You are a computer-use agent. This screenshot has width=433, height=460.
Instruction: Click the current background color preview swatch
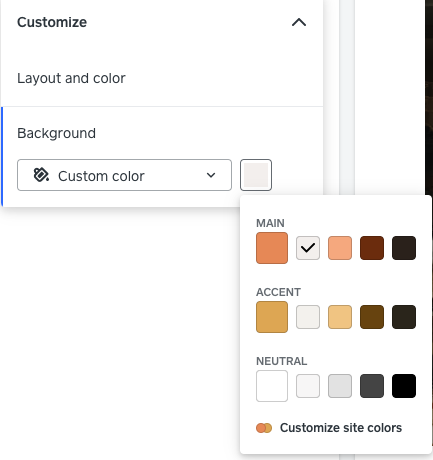click(x=256, y=175)
